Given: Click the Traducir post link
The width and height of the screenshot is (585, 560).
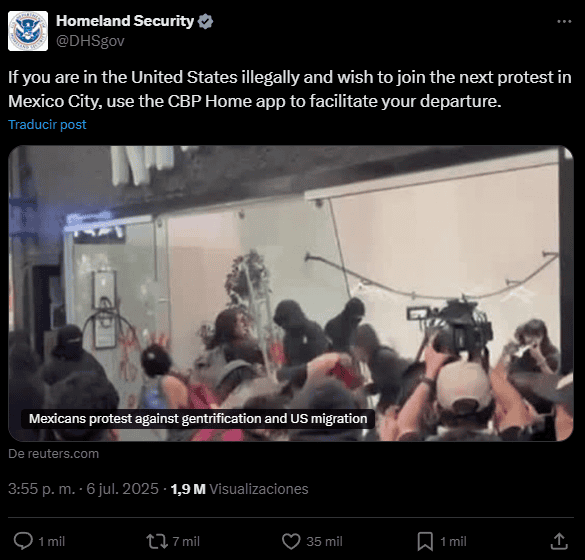Looking at the screenshot, I should tap(47, 124).
